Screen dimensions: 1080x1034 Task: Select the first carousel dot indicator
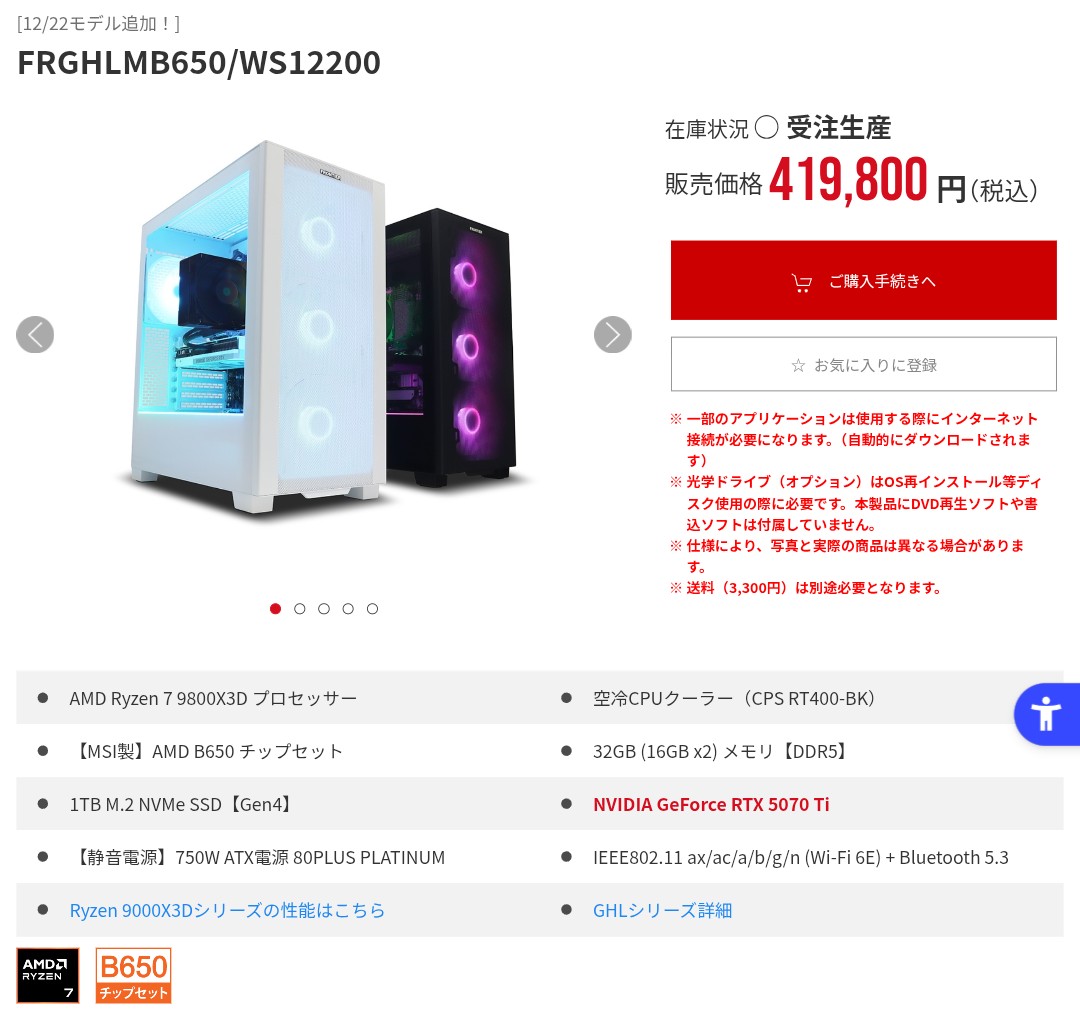[x=276, y=608]
